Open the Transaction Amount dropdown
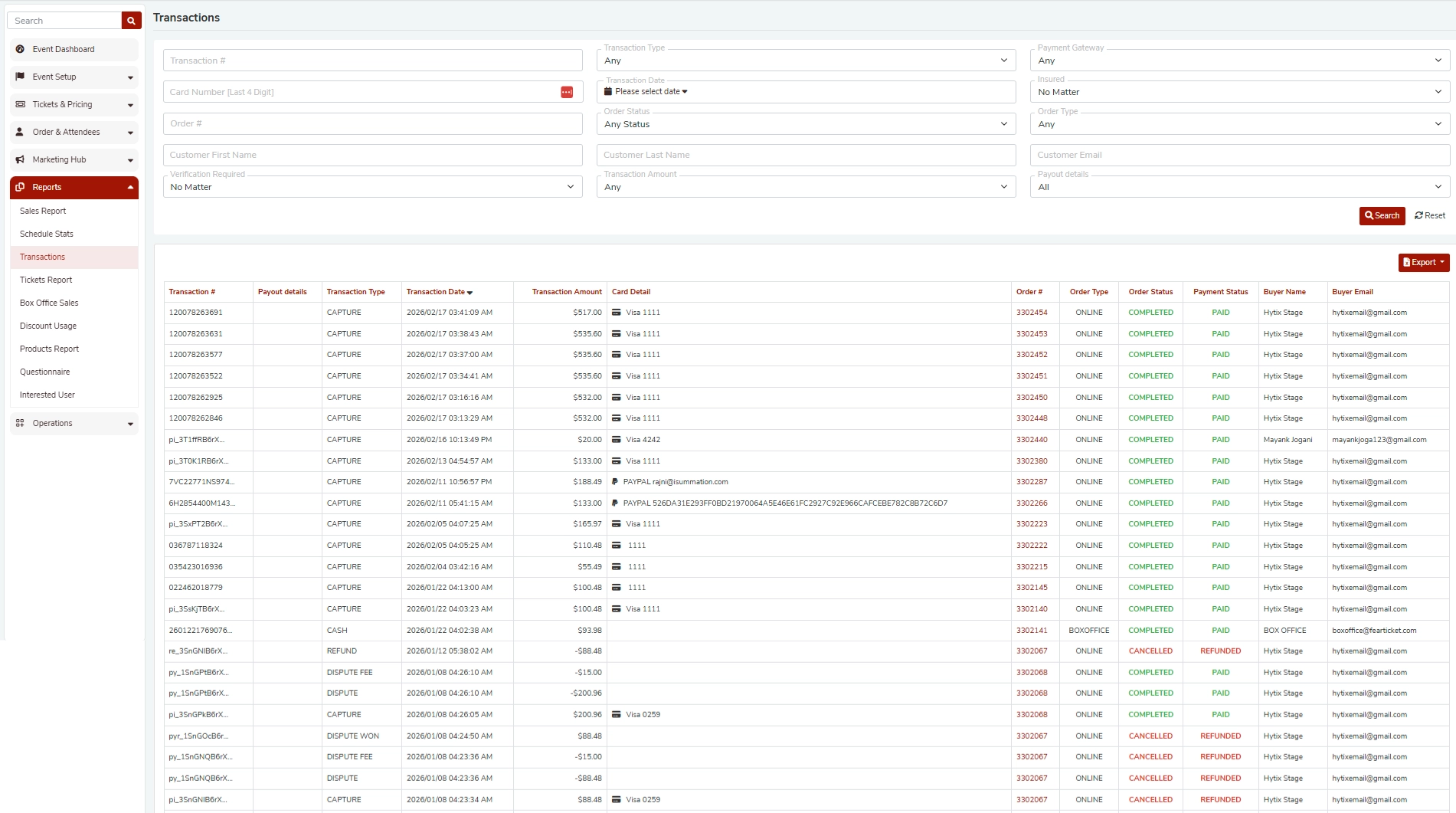The width and height of the screenshot is (1456, 813). click(806, 187)
